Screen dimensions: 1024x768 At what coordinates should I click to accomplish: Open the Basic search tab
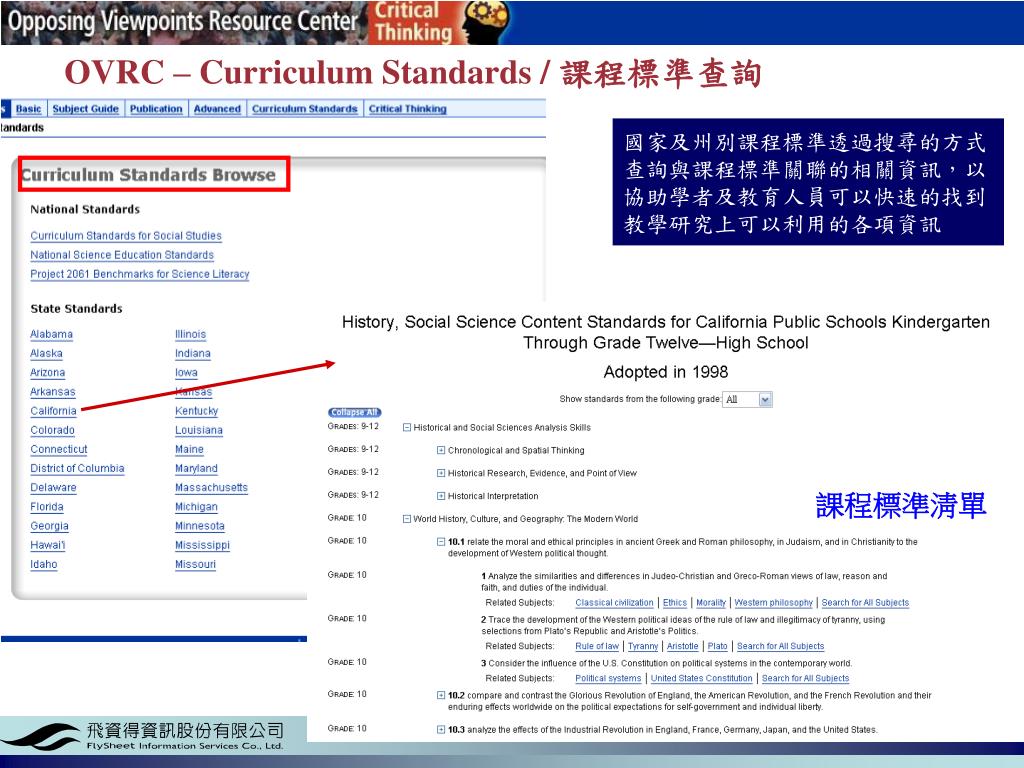point(28,109)
